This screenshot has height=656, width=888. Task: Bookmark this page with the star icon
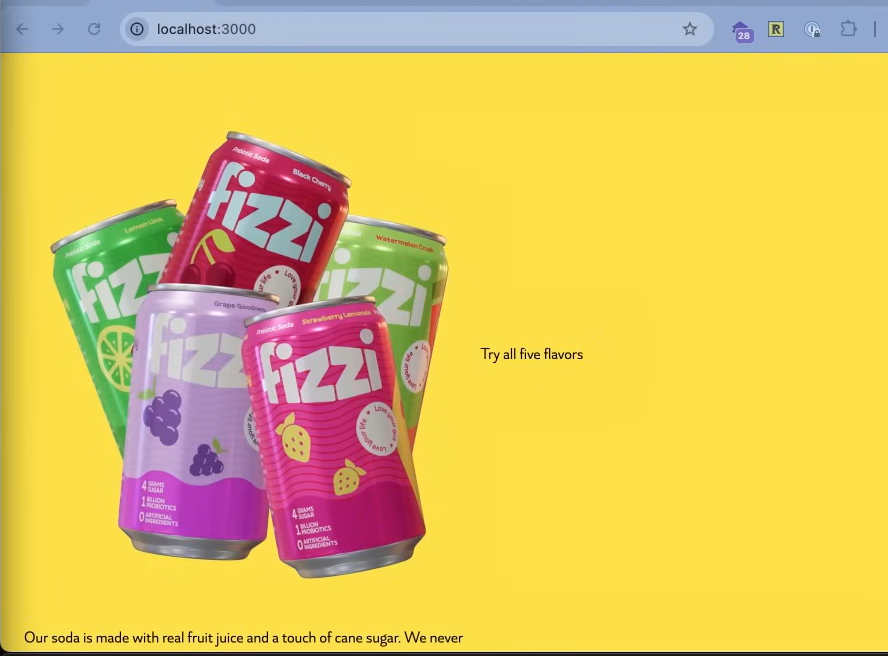tap(689, 29)
